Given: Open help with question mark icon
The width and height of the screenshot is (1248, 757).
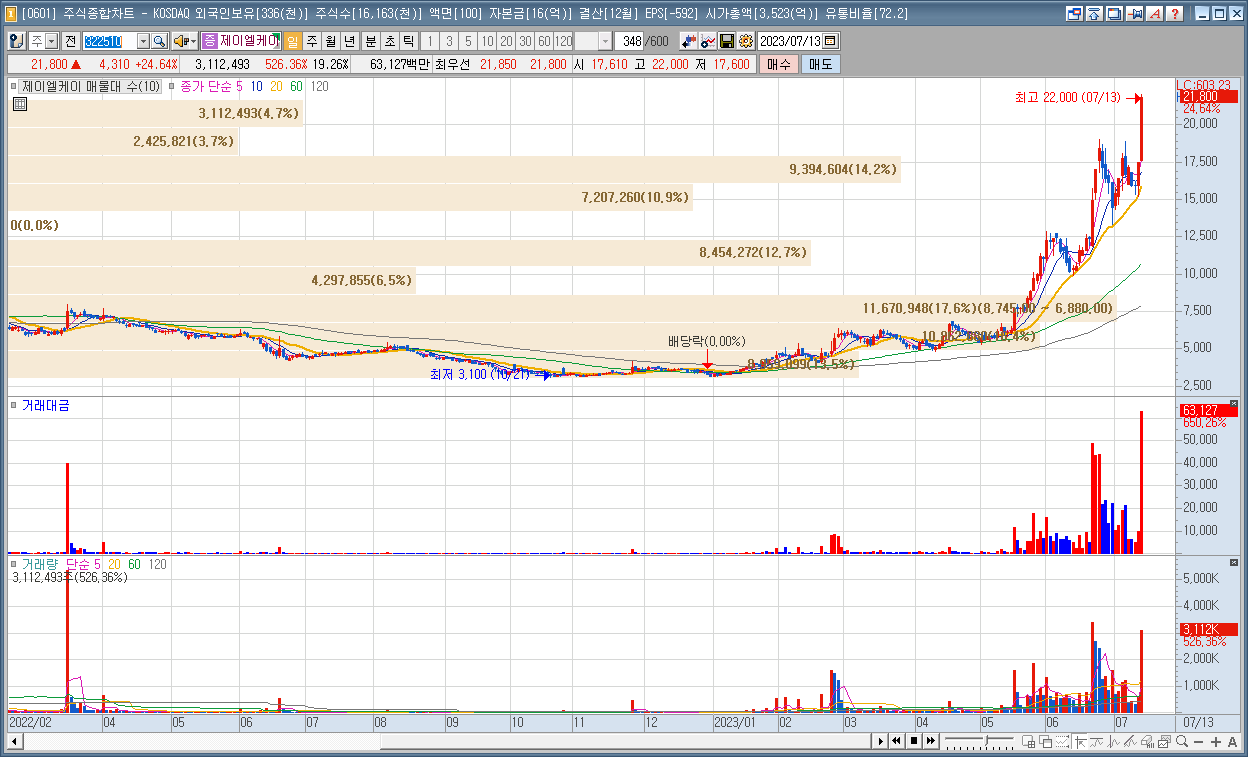Looking at the screenshot, I should [1175, 14].
